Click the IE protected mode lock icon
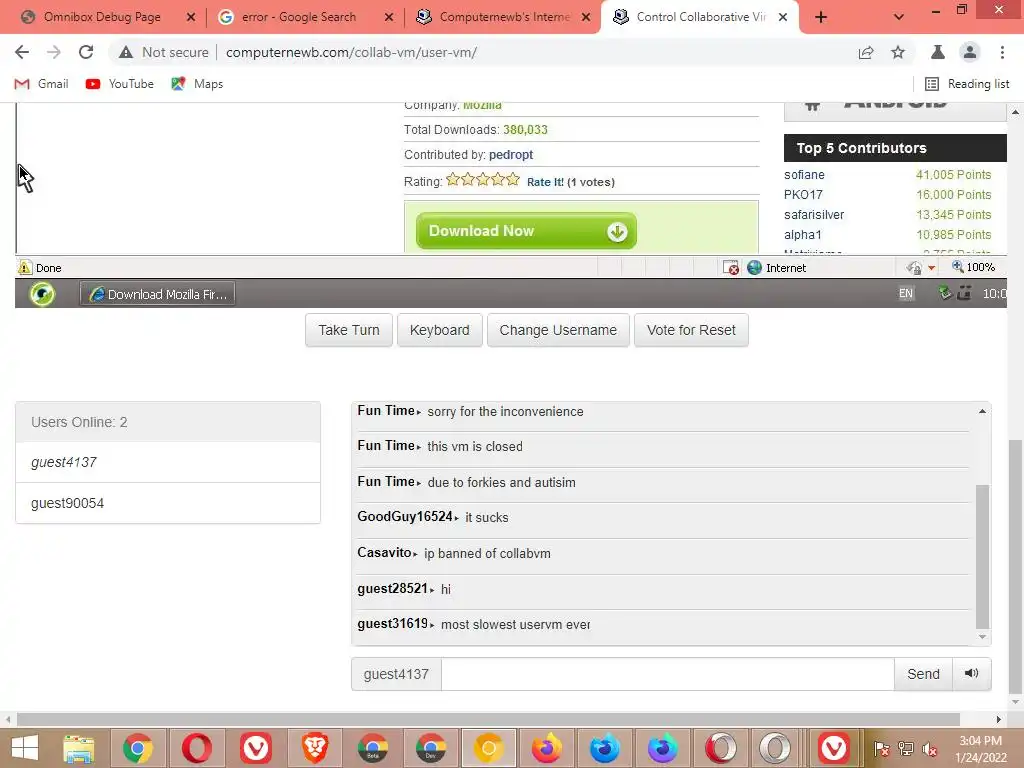The image size is (1024, 768). (914, 268)
